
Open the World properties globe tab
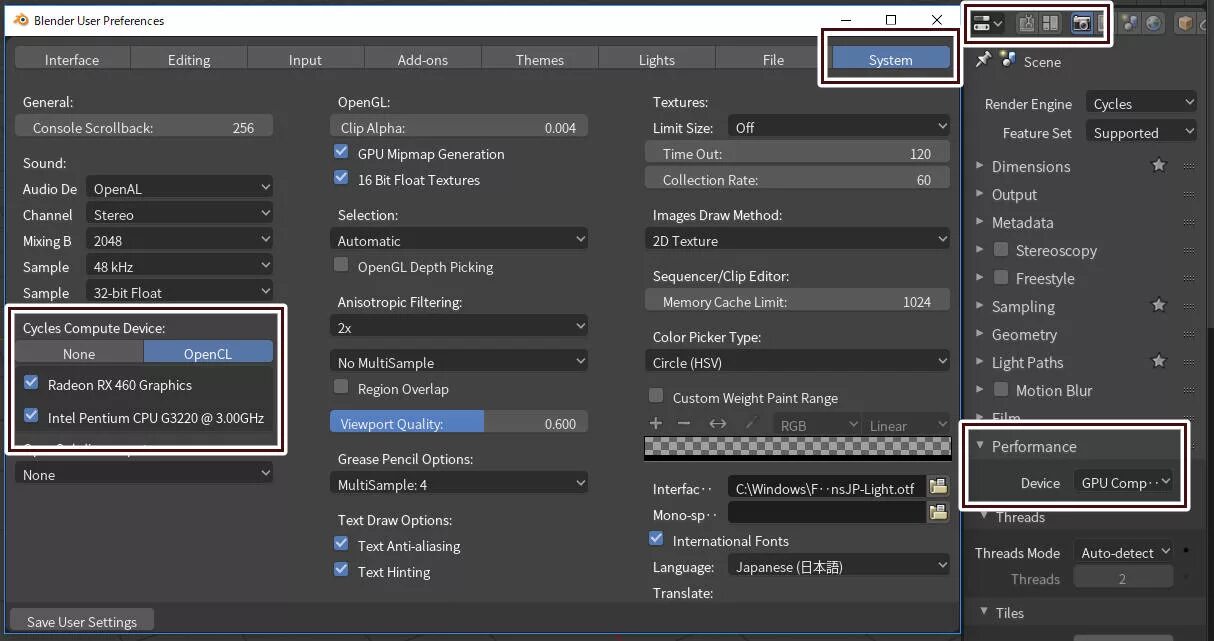[x=1155, y=23]
